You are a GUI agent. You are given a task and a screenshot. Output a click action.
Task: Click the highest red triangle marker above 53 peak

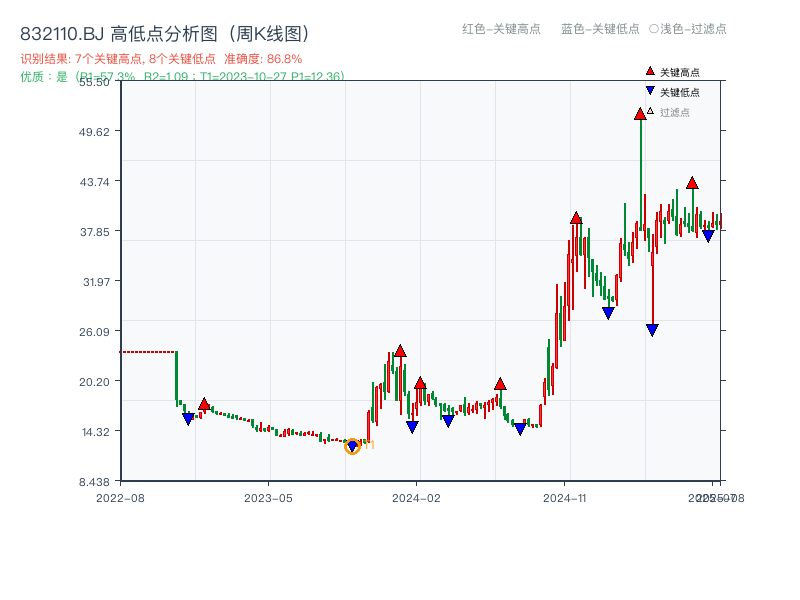pyautogui.click(x=639, y=114)
